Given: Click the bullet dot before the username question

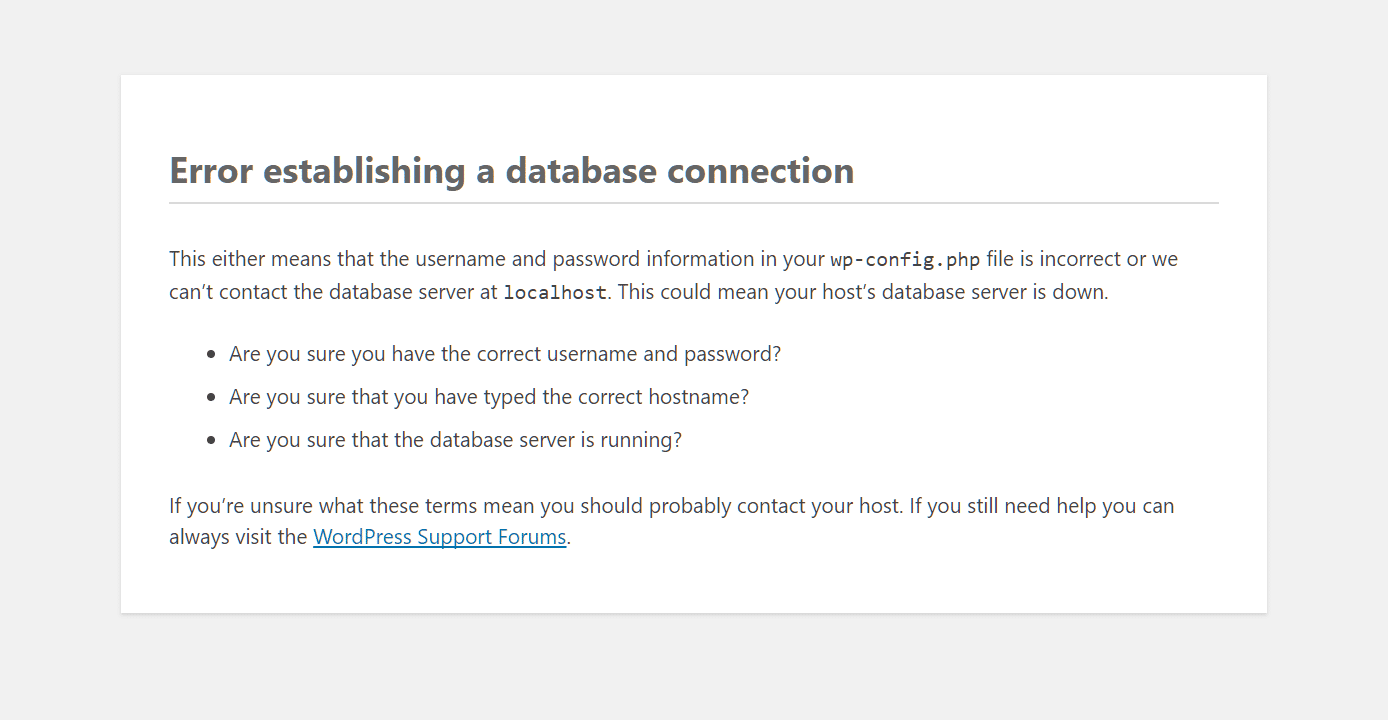Looking at the screenshot, I should pyautogui.click(x=211, y=354).
